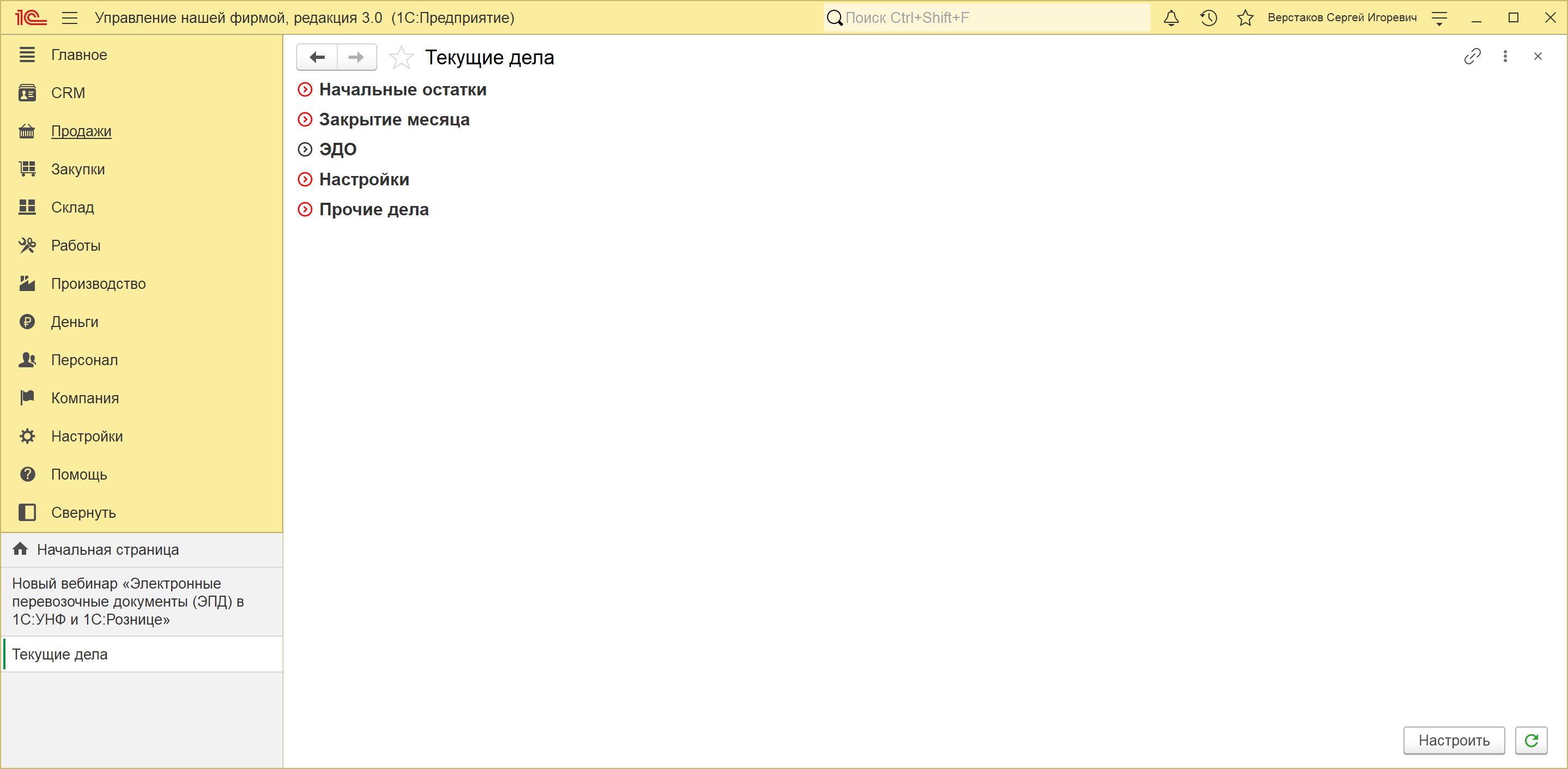Get link to this page icon
Screen dimensions: 1568x769
click(x=1473, y=57)
